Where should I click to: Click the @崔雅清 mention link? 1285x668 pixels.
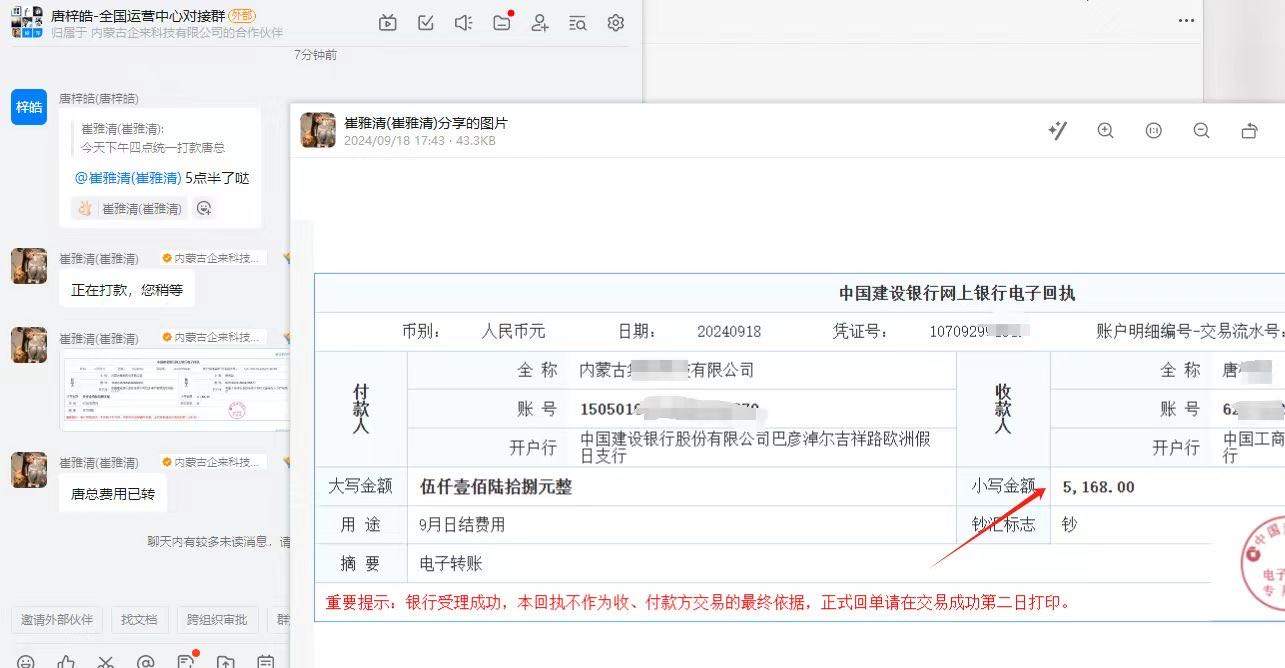pyautogui.click(x=128, y=178)
